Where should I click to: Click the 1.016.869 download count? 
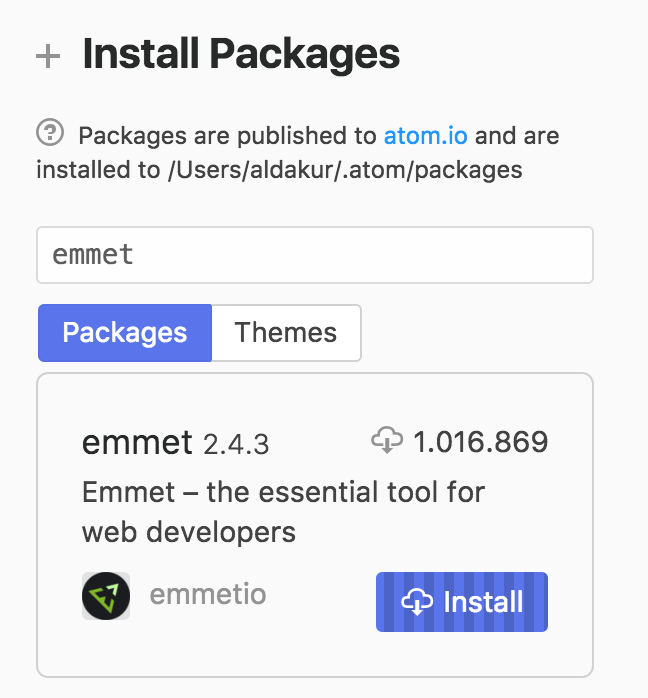coord(480,442)
